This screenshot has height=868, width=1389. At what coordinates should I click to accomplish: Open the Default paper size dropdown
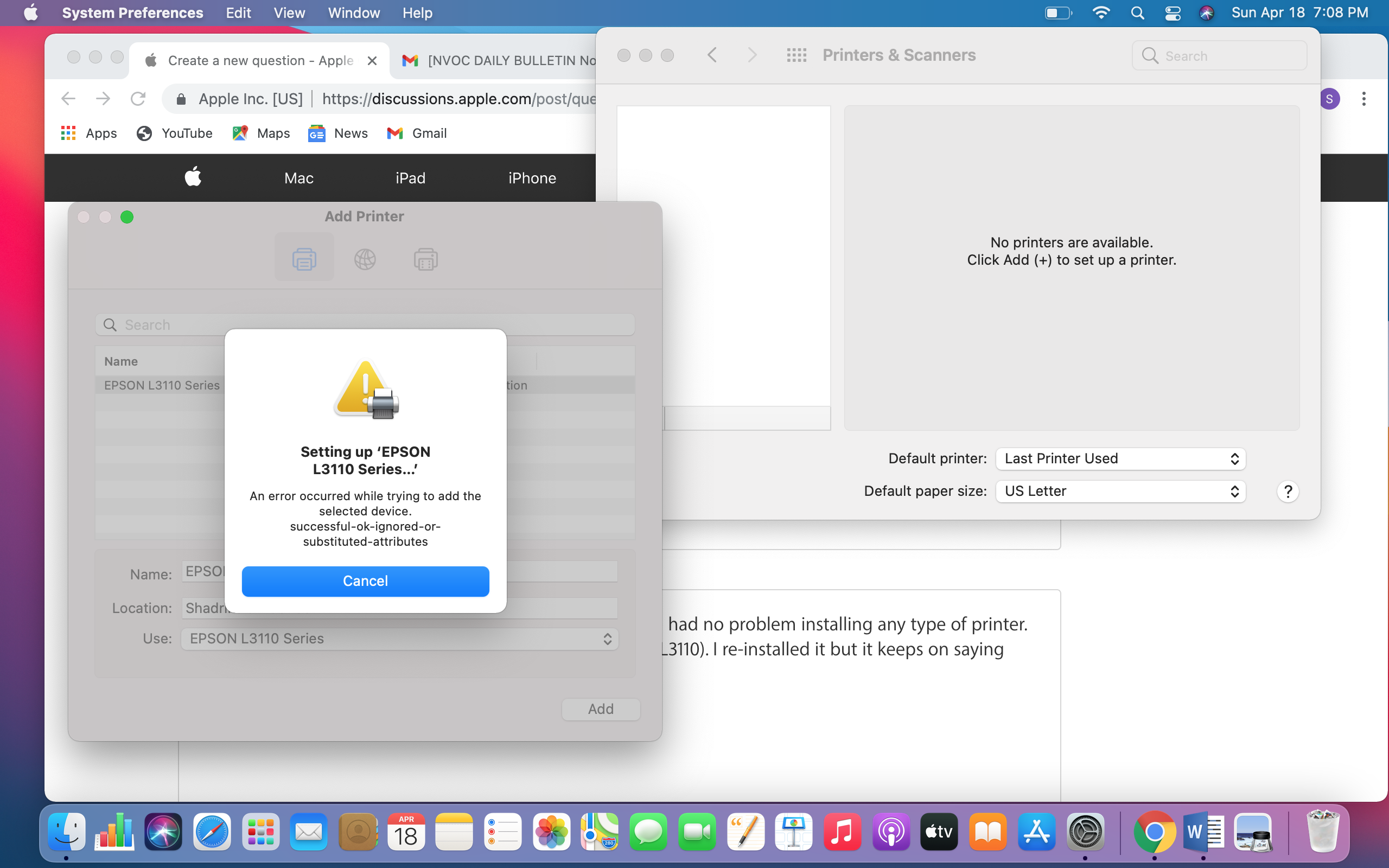pyautogui.click(x=1120, y=492)
